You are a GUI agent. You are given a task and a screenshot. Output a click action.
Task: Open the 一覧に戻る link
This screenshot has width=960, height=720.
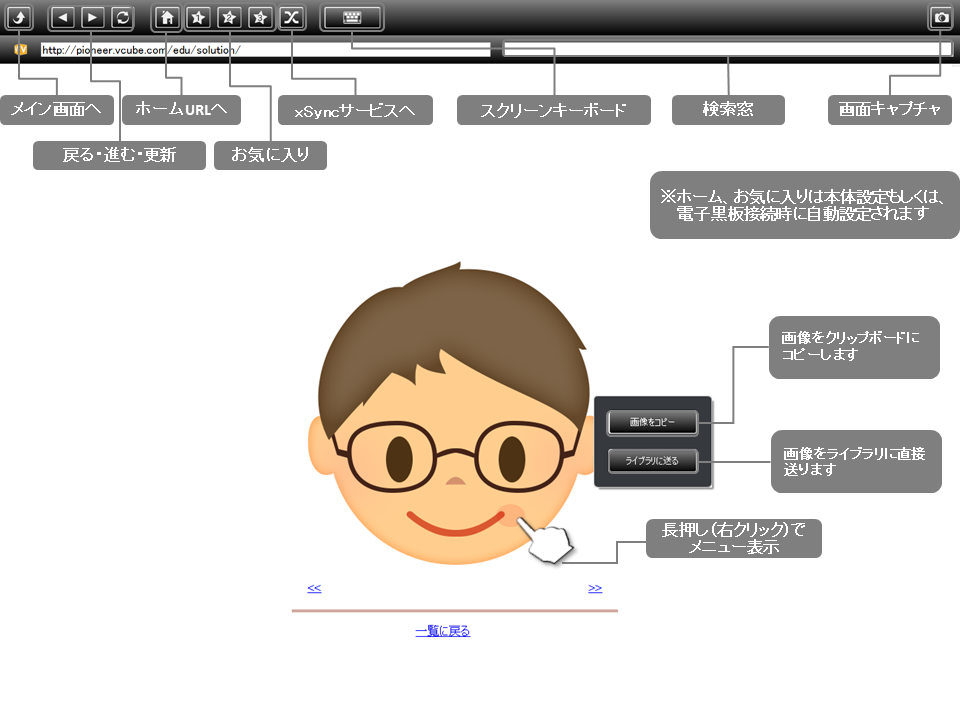click(x=442, y=631)
